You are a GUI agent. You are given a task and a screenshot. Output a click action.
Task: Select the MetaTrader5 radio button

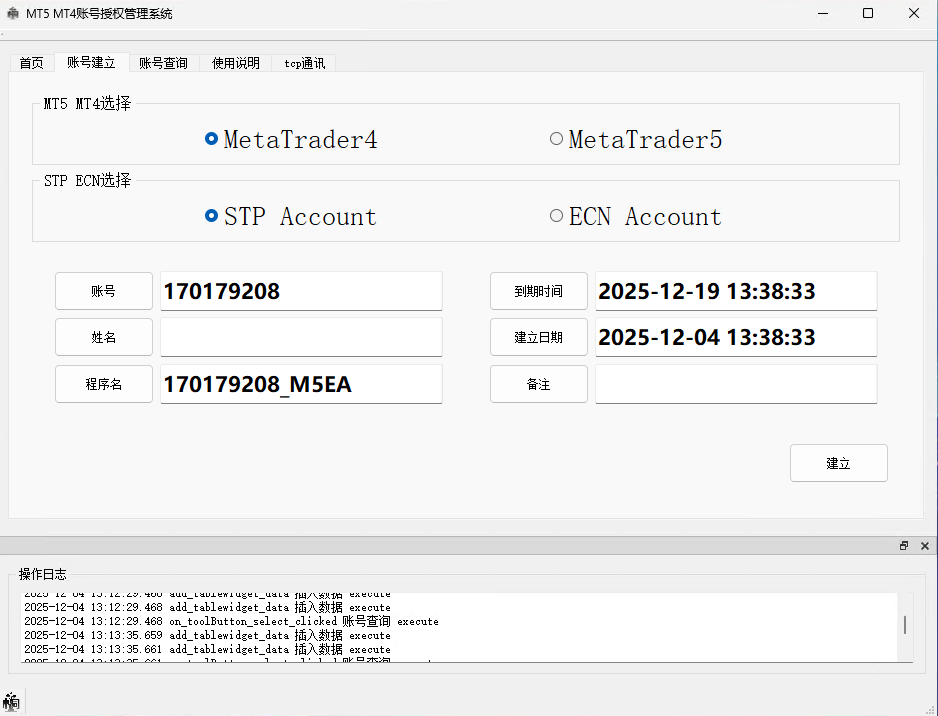(636, 139)
